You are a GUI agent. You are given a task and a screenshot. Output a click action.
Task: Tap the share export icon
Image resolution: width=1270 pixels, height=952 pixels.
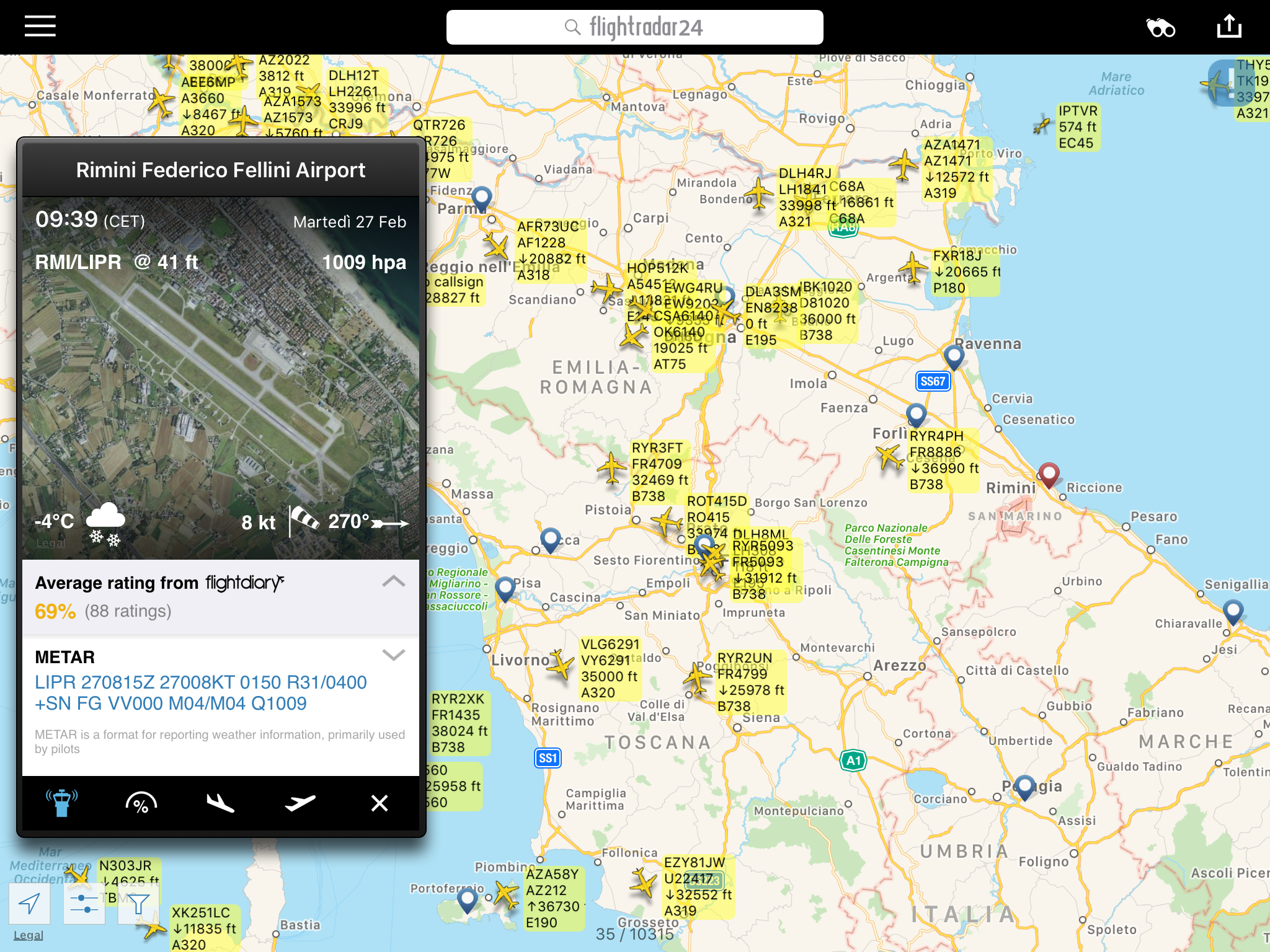[1228, 27]
